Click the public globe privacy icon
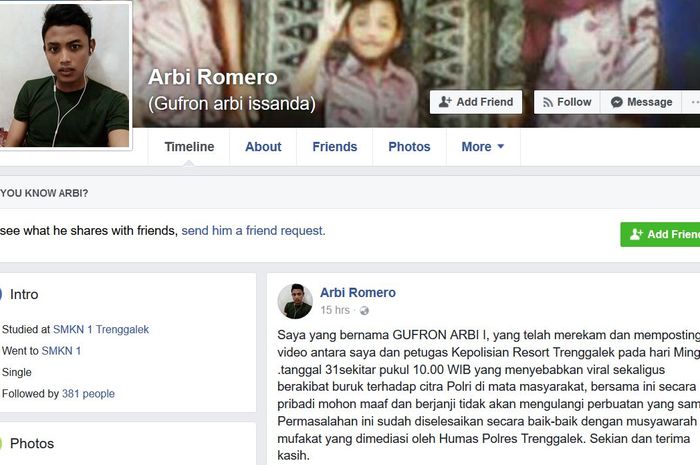This screenshot has width=700, height=465. click(364, 311)
